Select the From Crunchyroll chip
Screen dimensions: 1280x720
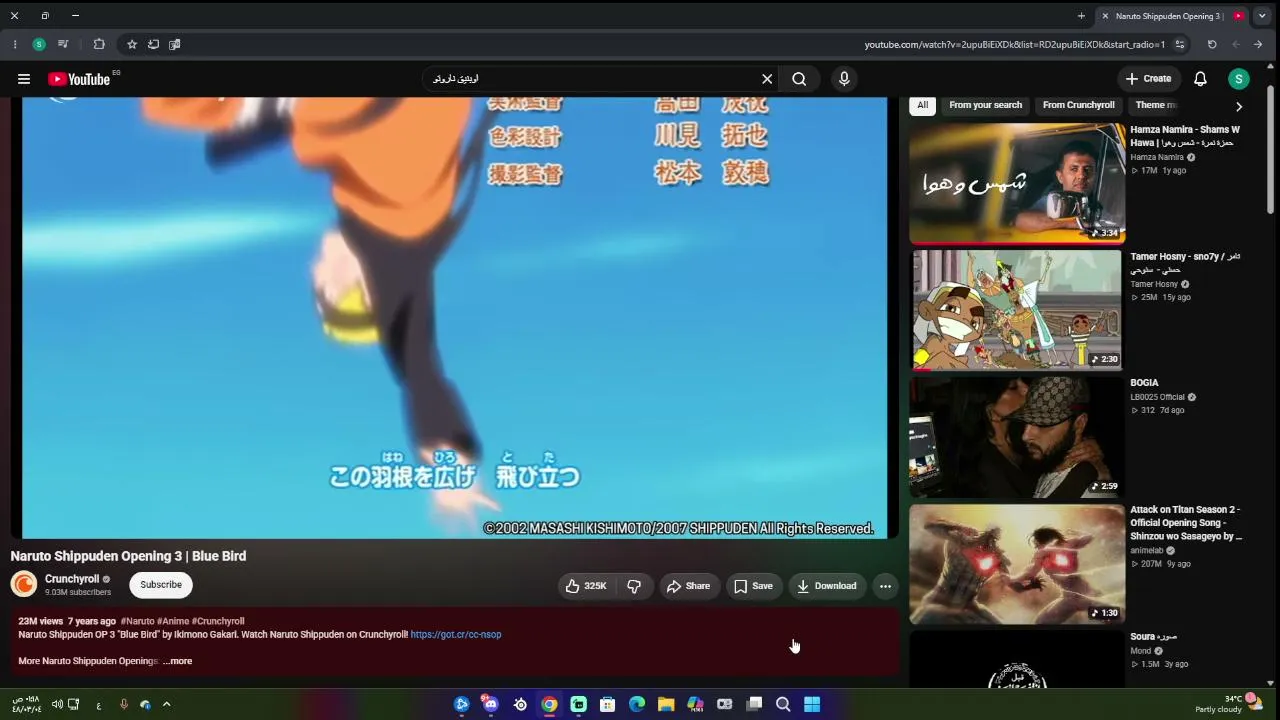[1079, 105]
